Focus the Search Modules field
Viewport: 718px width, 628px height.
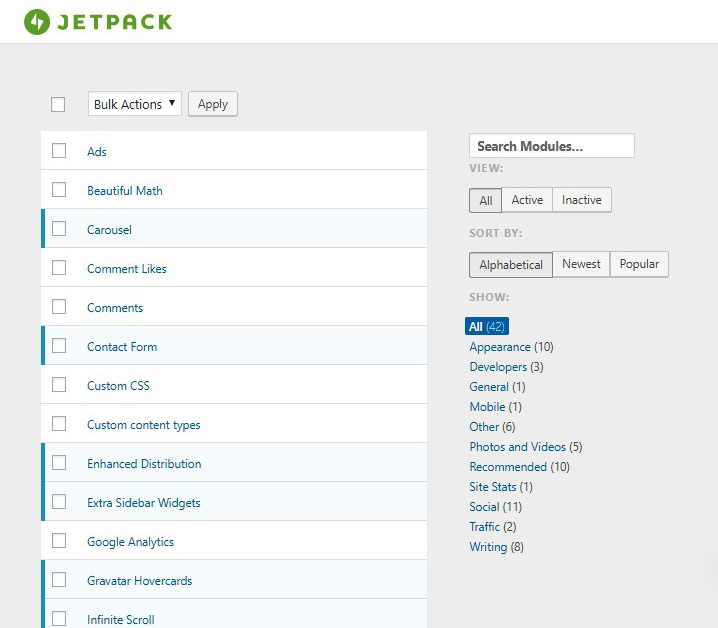pyautogui.click(x=551, y=146)
